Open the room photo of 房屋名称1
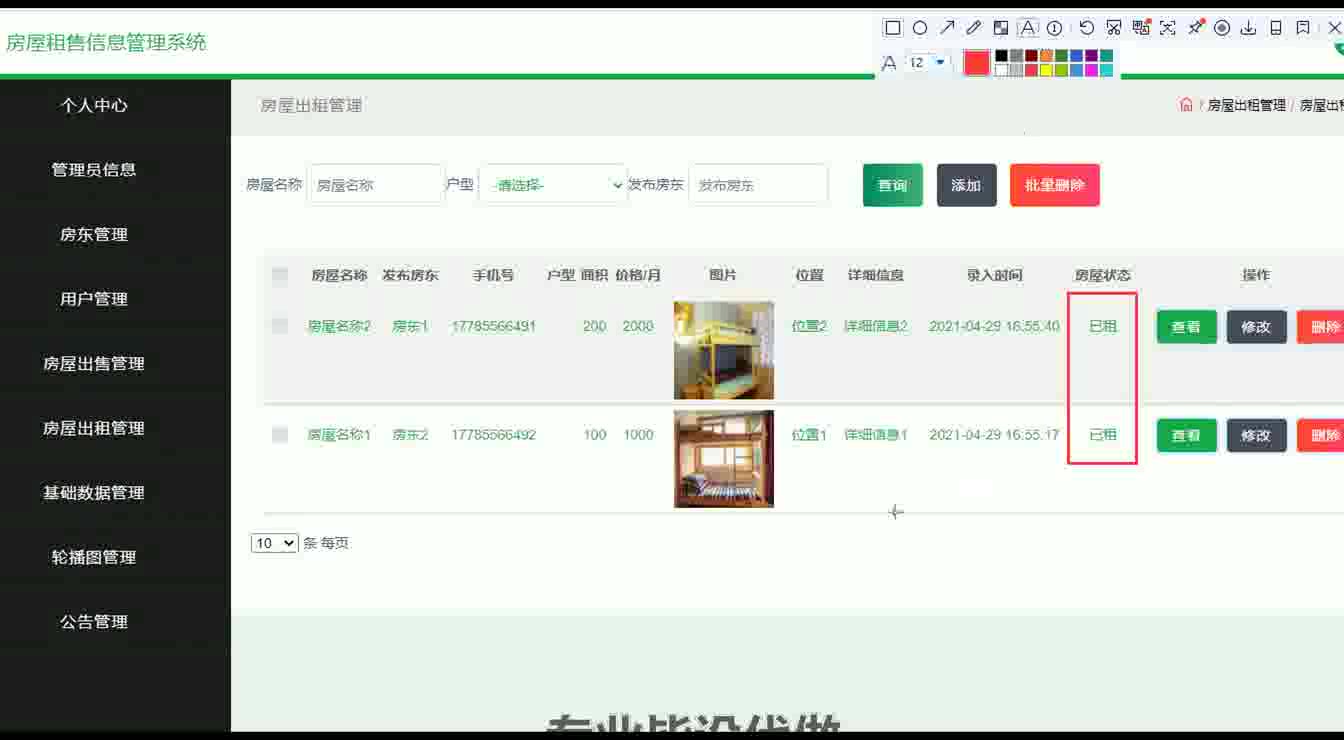Screen dimensions: 1344x740 [724, 459]
